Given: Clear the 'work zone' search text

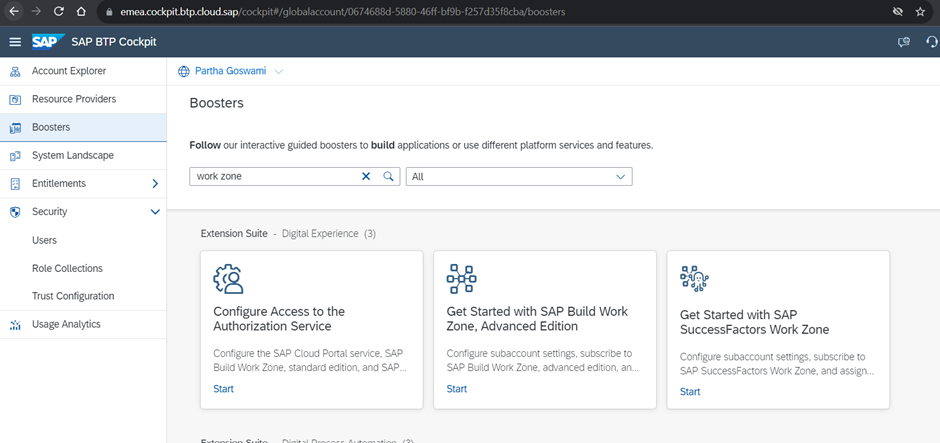Looking at the screenshot, I should click(366, 176).
